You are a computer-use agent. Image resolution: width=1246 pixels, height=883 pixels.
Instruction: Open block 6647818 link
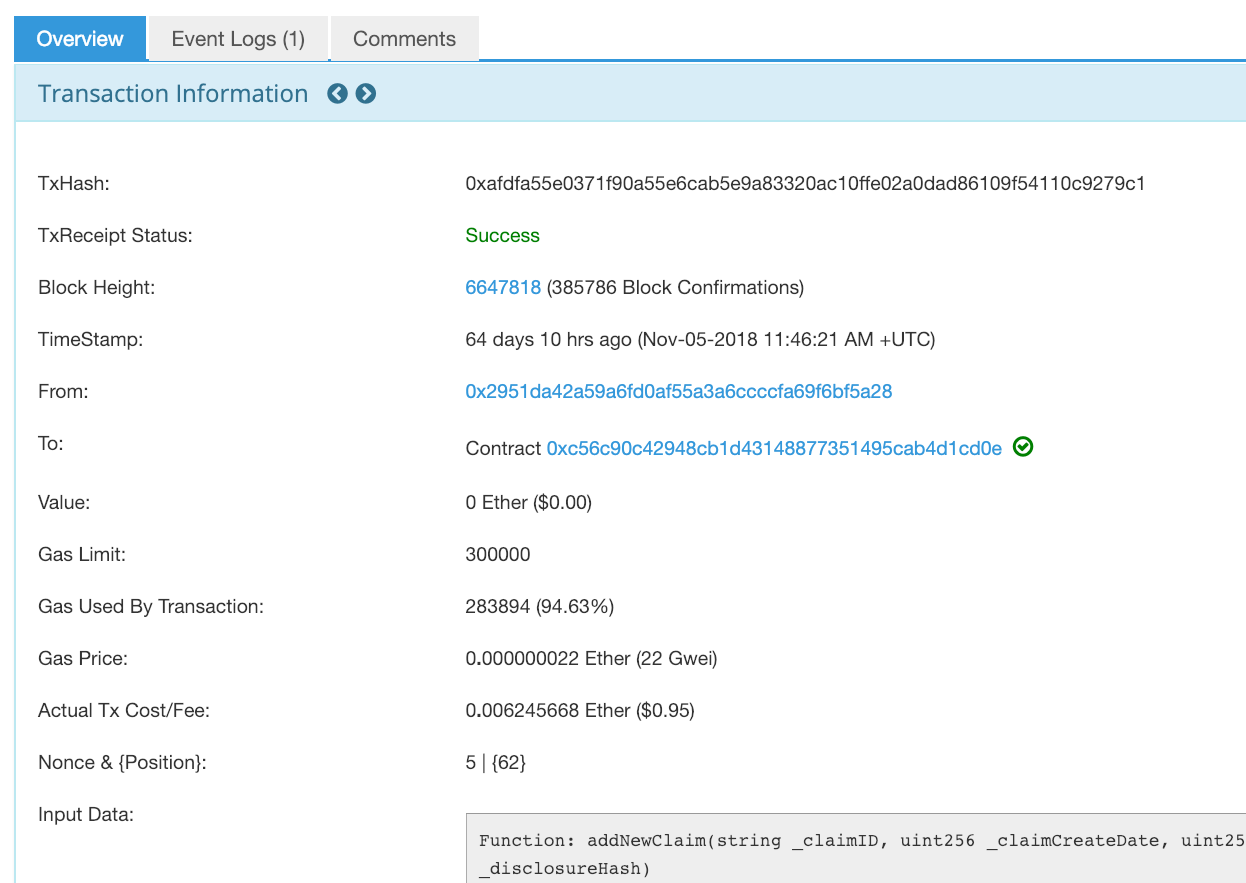pos(503,287)
